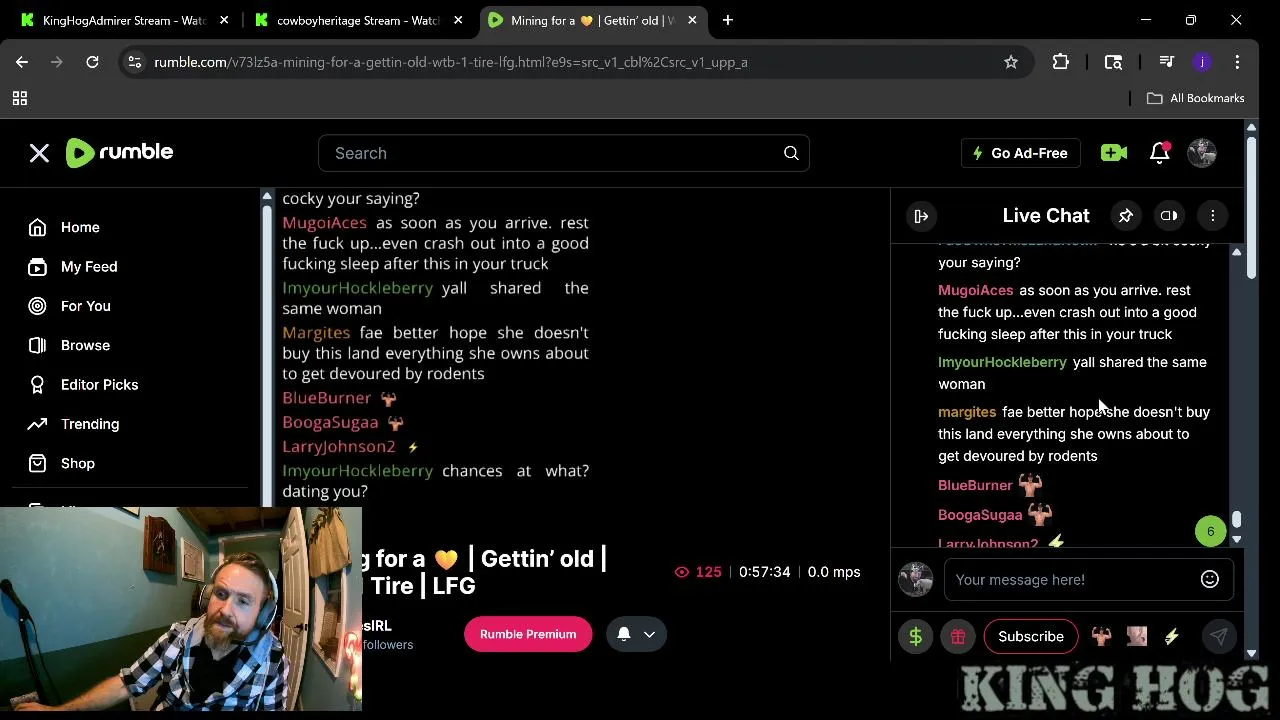Open a new browser tab
1280x720 pixels.
click(727, 20)
